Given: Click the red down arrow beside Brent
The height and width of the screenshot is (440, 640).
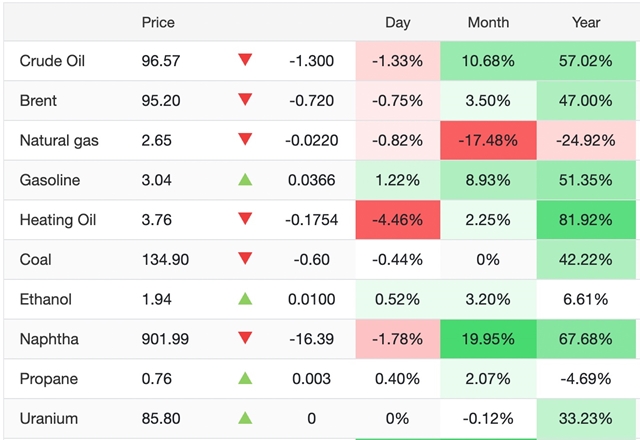Looking at the screenshot, I should pos(245,101).
